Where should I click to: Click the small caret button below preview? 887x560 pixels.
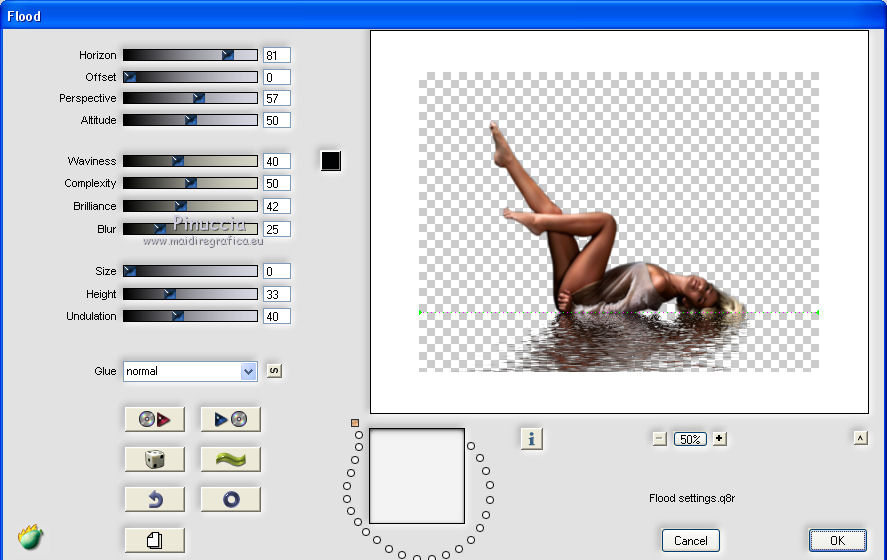860,438
